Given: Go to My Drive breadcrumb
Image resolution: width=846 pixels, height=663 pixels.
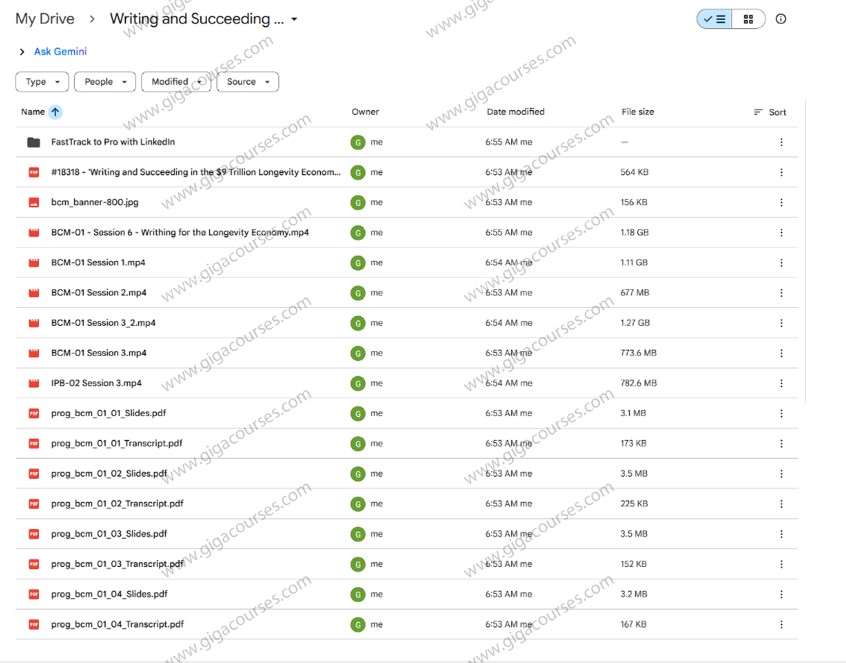Looking at the screenshot, I should coord(45,19).
